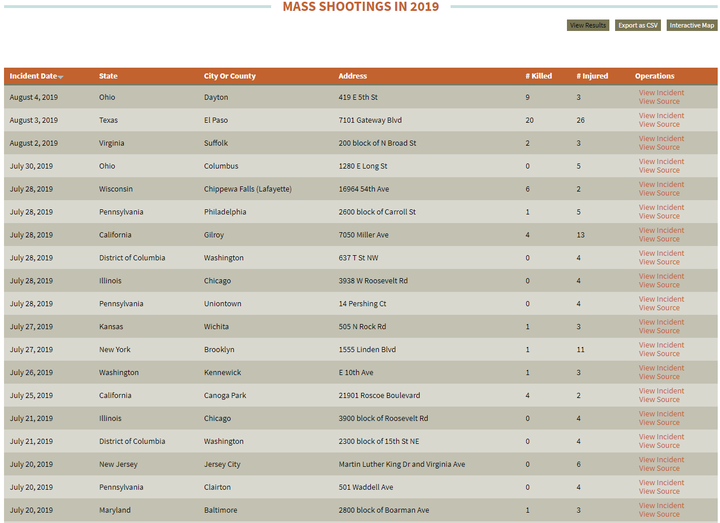Screen dimensions: 720x523
Task: Click city cell Chippewa Falls (Lafayette)
Action: 248,189
